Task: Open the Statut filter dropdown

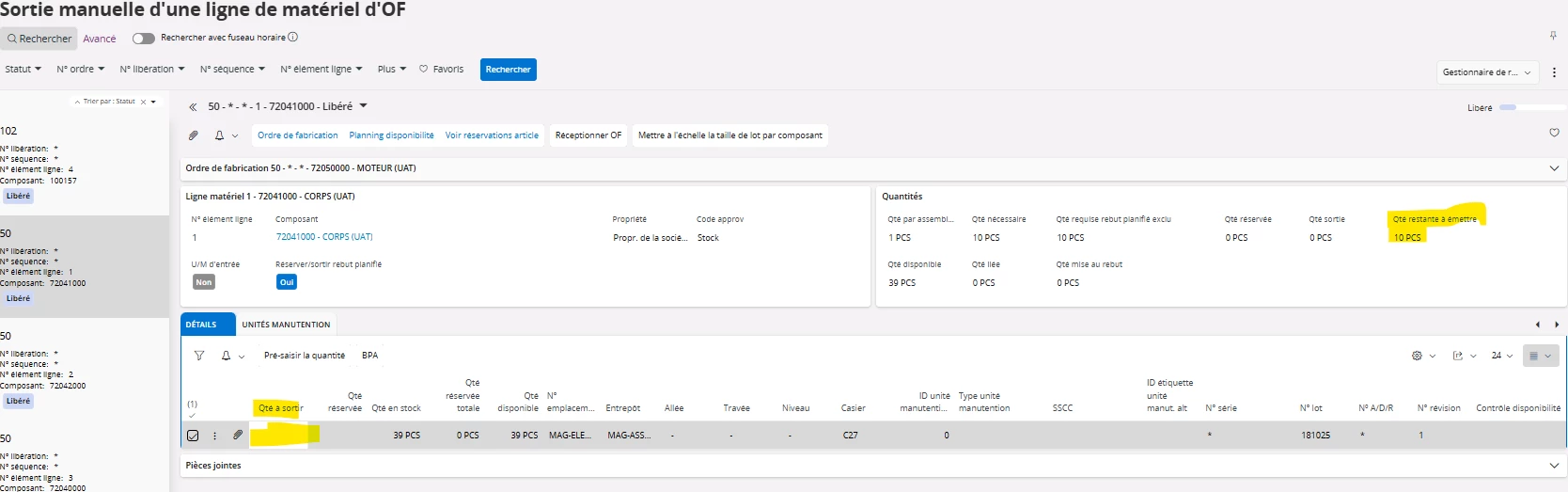Action: (23, 70)
